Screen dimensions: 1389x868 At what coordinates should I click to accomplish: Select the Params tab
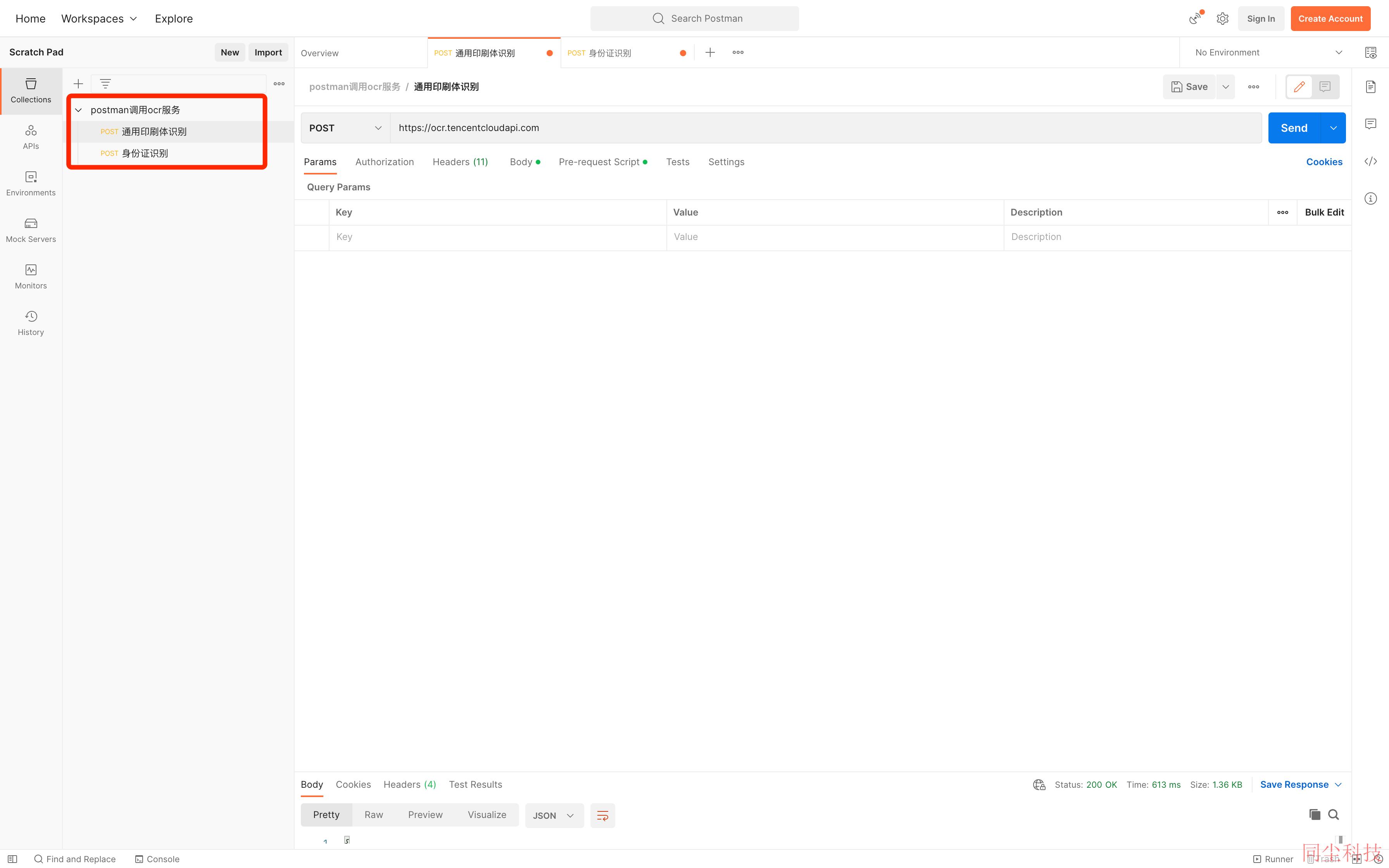[320, 162]
